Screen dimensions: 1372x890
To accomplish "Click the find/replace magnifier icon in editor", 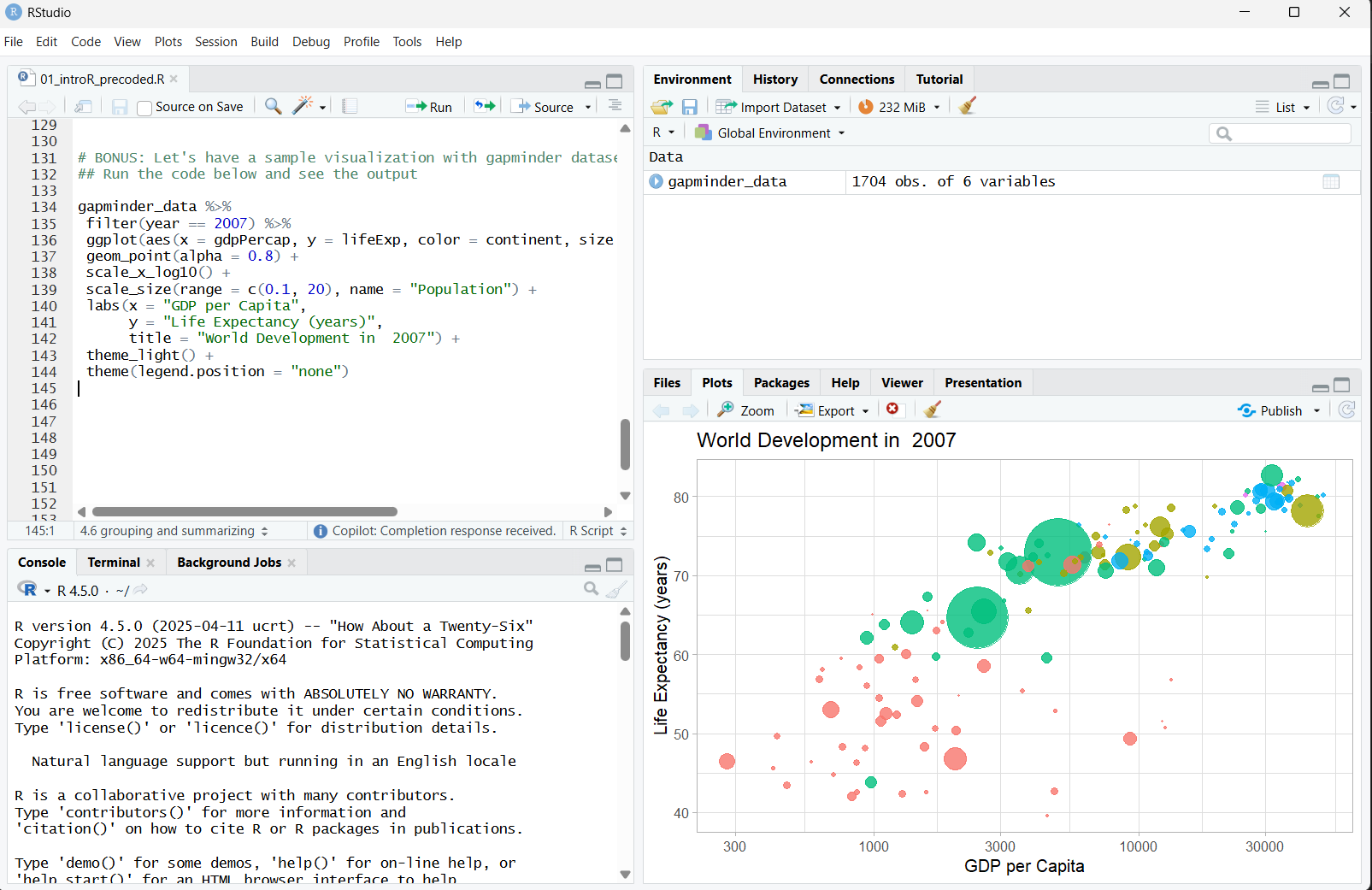I will coord(273,106).
